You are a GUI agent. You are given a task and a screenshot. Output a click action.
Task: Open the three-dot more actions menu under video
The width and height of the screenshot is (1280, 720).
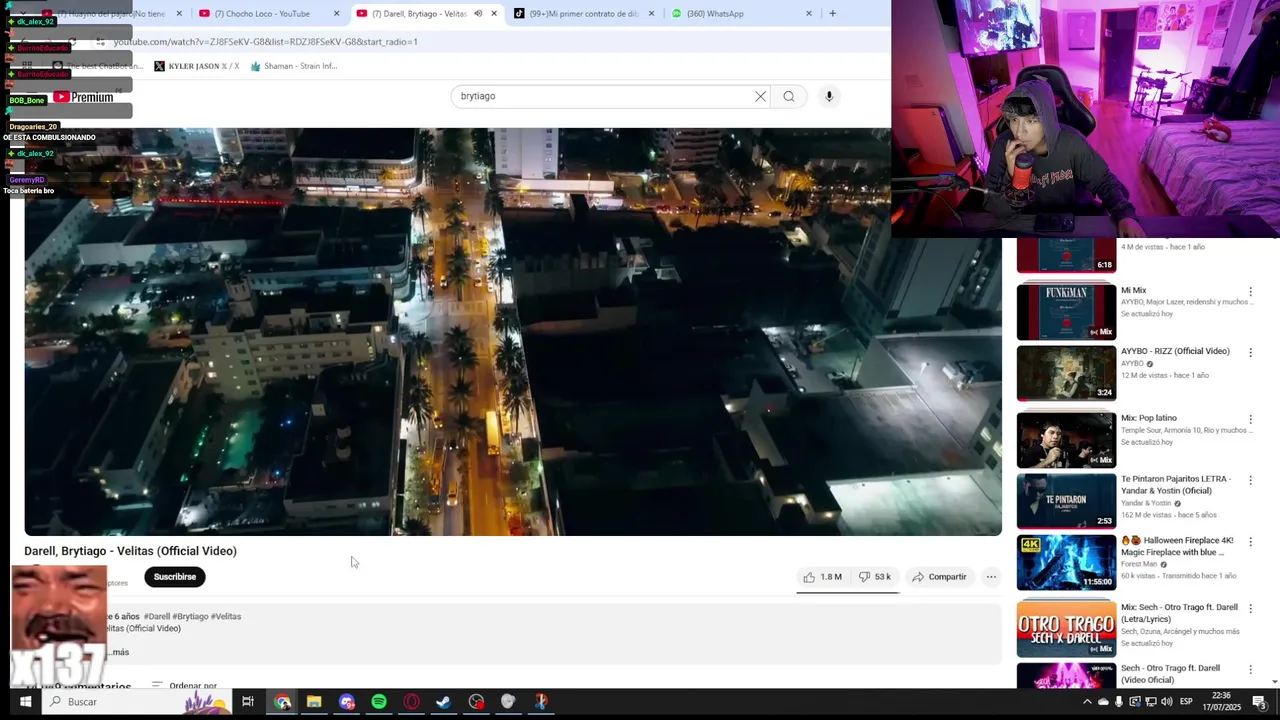tap(991, 577)
